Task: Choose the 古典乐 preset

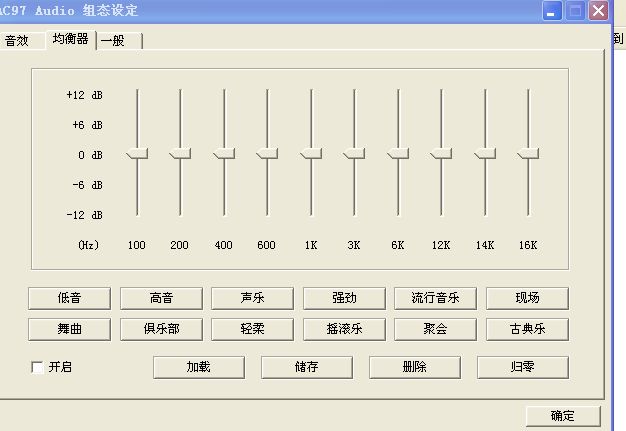Action: point(527,329)
